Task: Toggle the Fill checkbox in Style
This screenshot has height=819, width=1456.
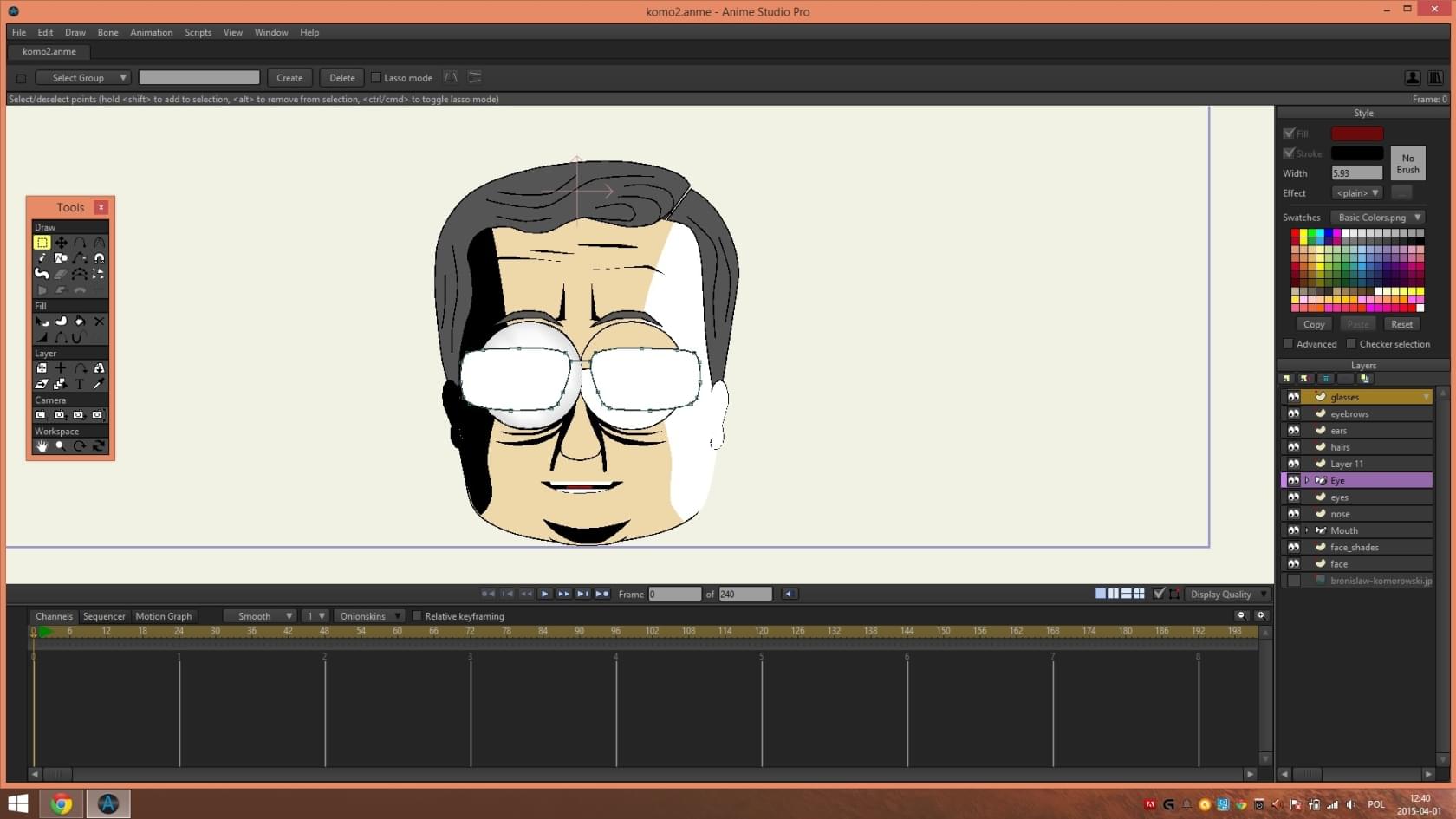Action: 1289,133
